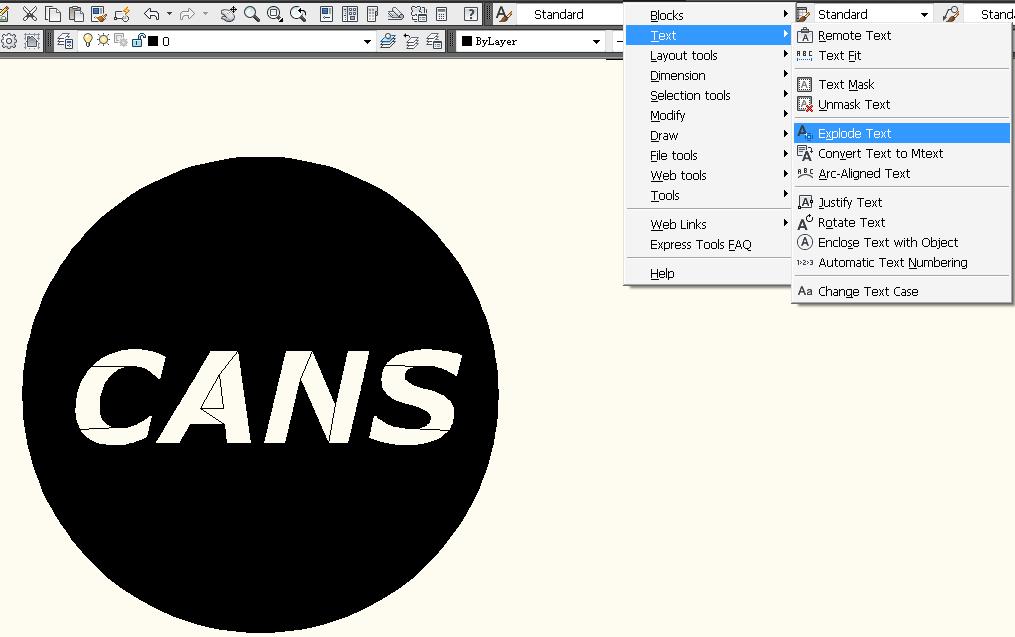Select the highlighted Text menu item
1015x637 pixels.
[x=708, y=35]
